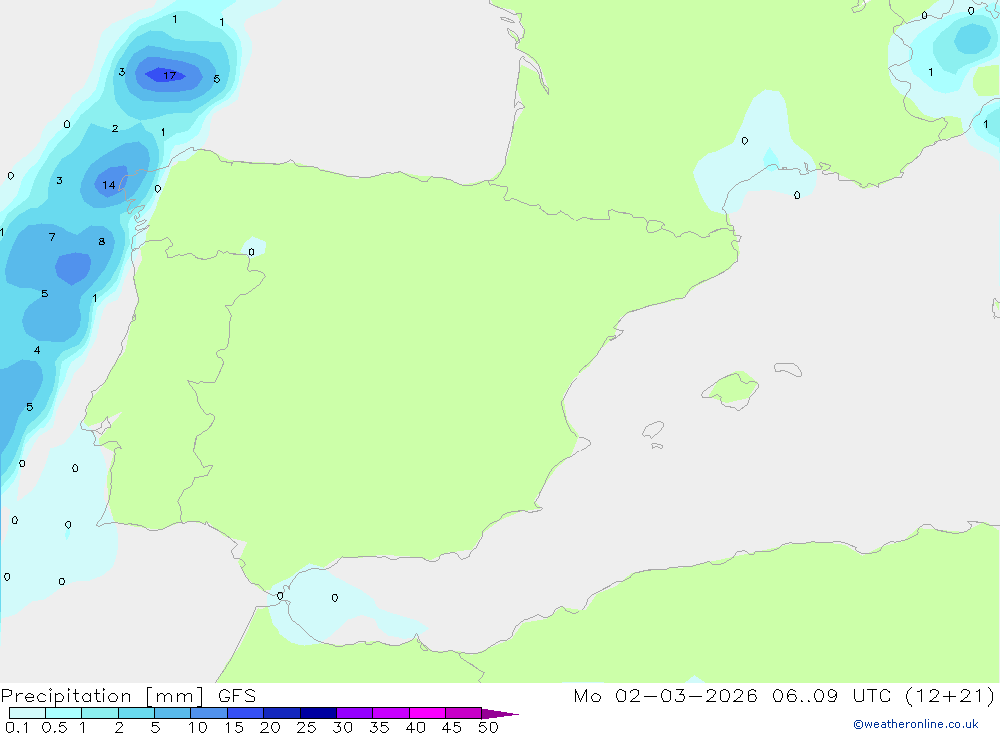Click the 35–40 mm legend color swatch
The width and height of the screenshot is (1000, 733).
tap(390, 713)
